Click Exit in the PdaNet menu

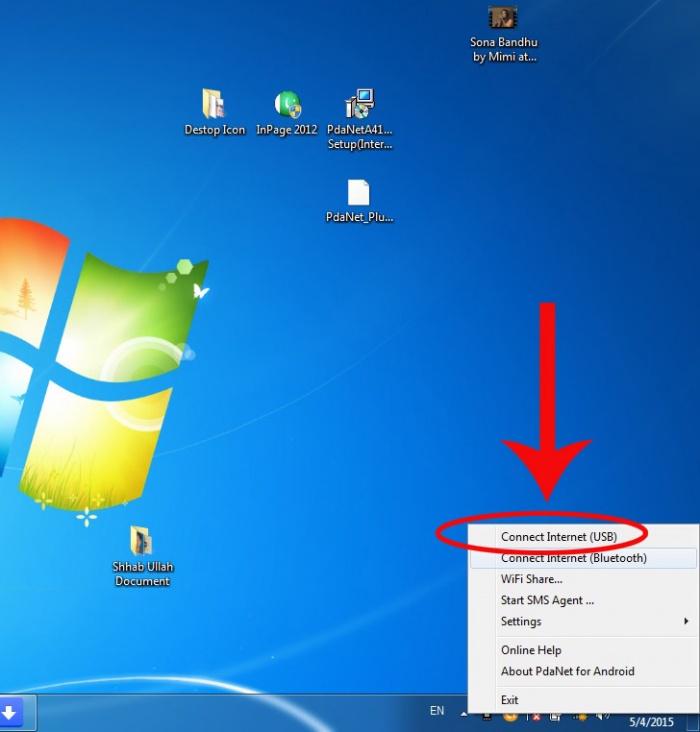[x=583, y=700]
